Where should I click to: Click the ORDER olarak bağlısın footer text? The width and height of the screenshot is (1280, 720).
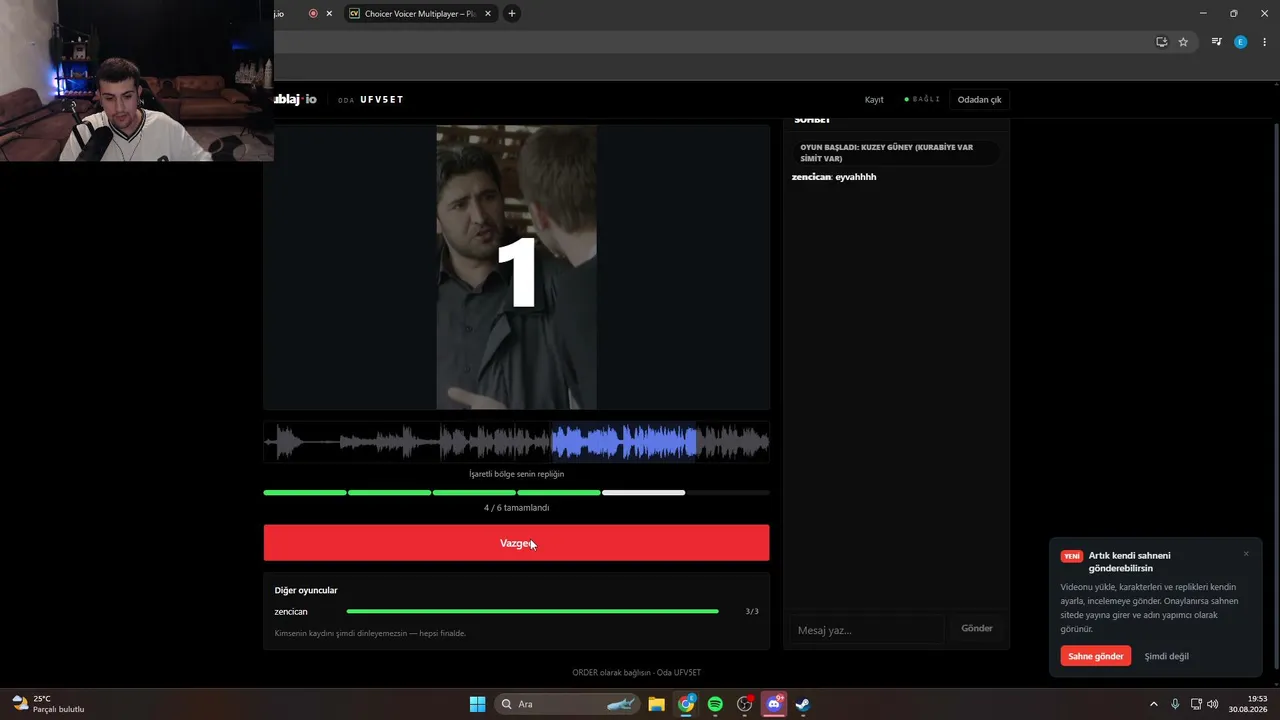pos(636,673)
